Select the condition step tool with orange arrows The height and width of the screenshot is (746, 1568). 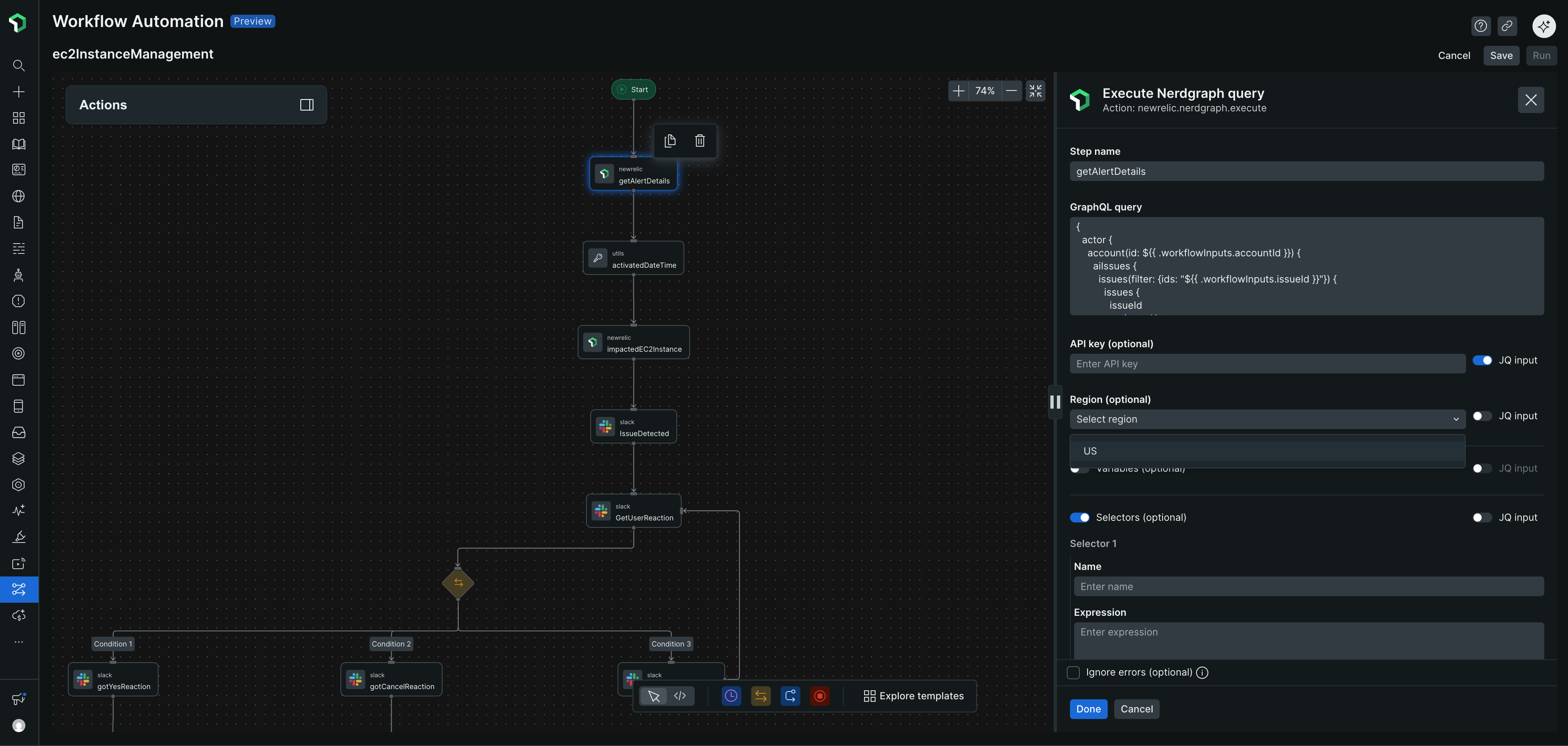click(760, 696)
